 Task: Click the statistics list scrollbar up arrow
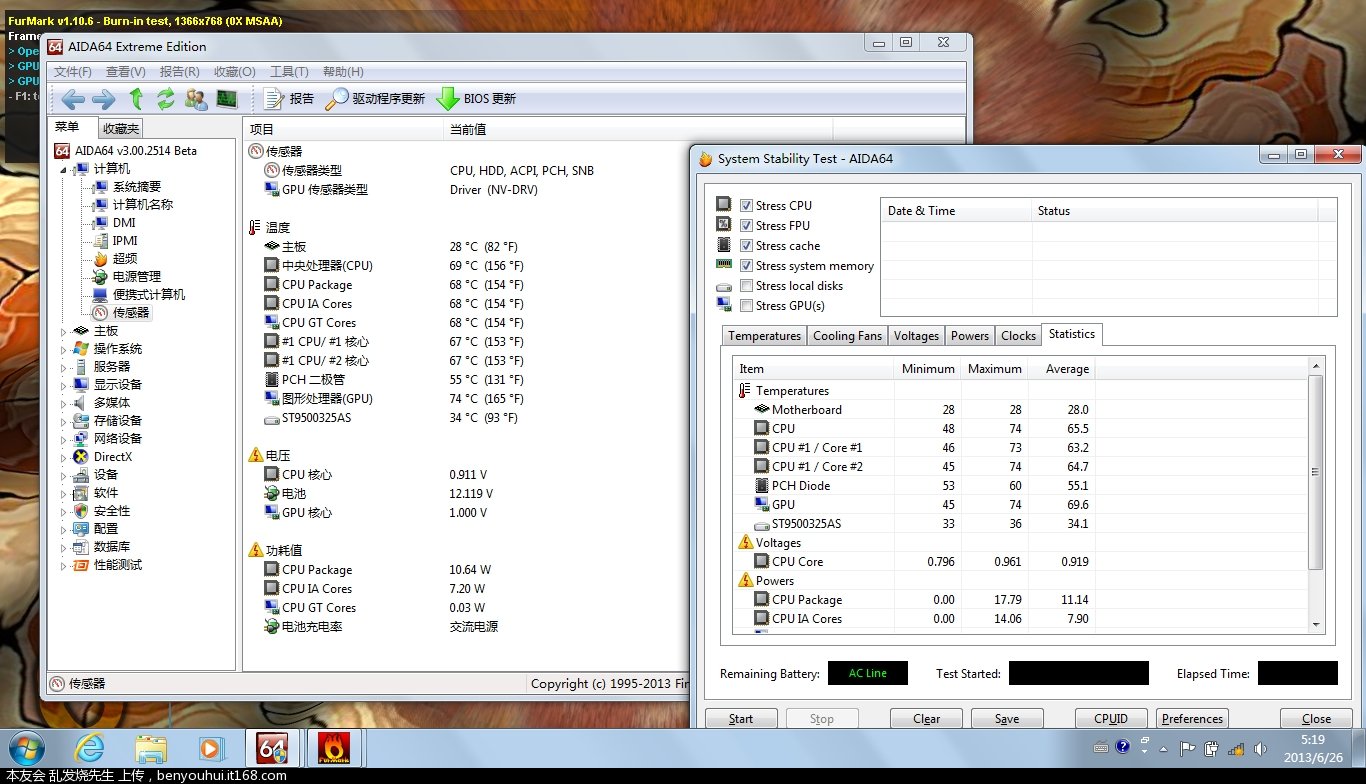tap(1316, 367)
